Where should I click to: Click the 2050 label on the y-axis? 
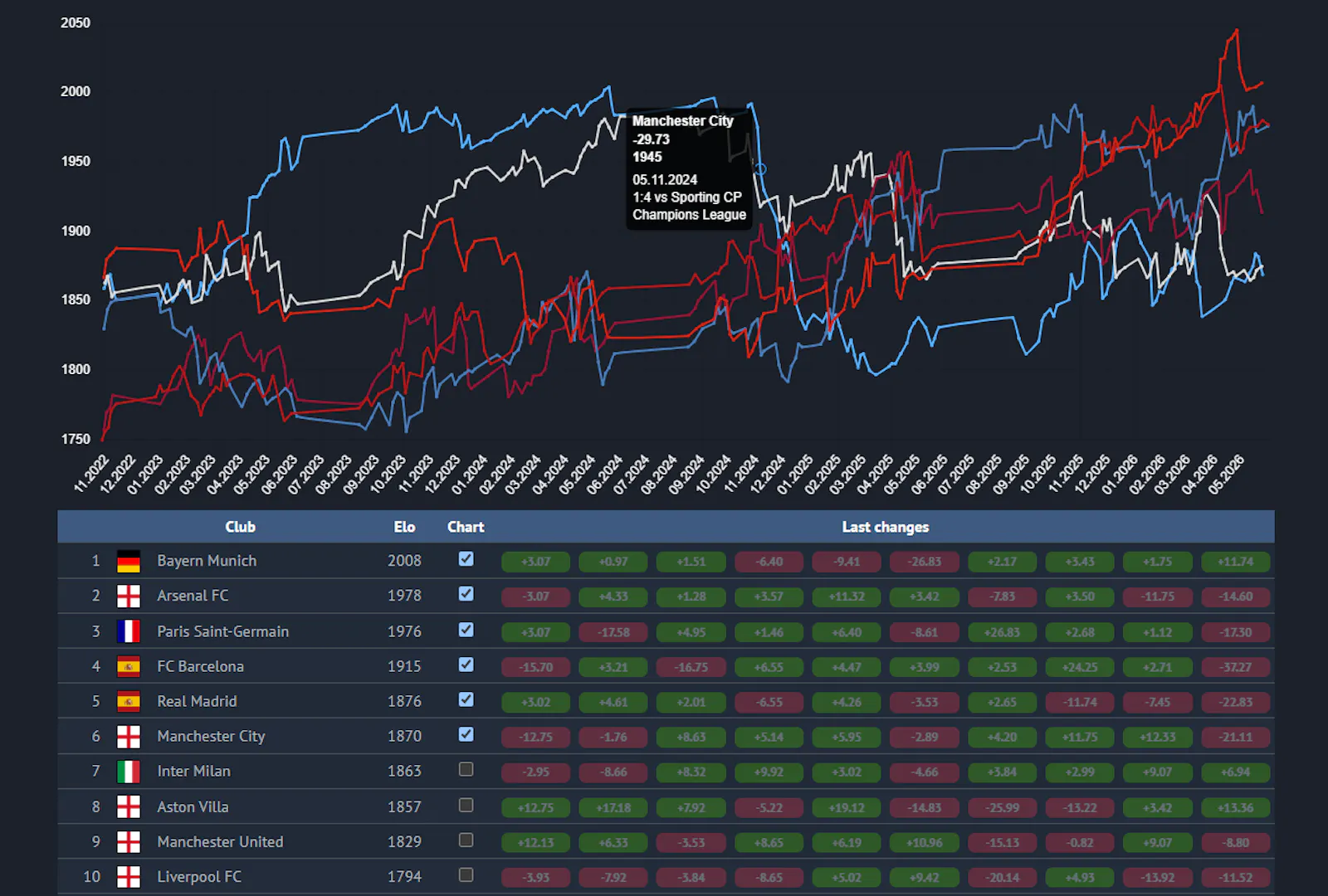tap(76, 23)
